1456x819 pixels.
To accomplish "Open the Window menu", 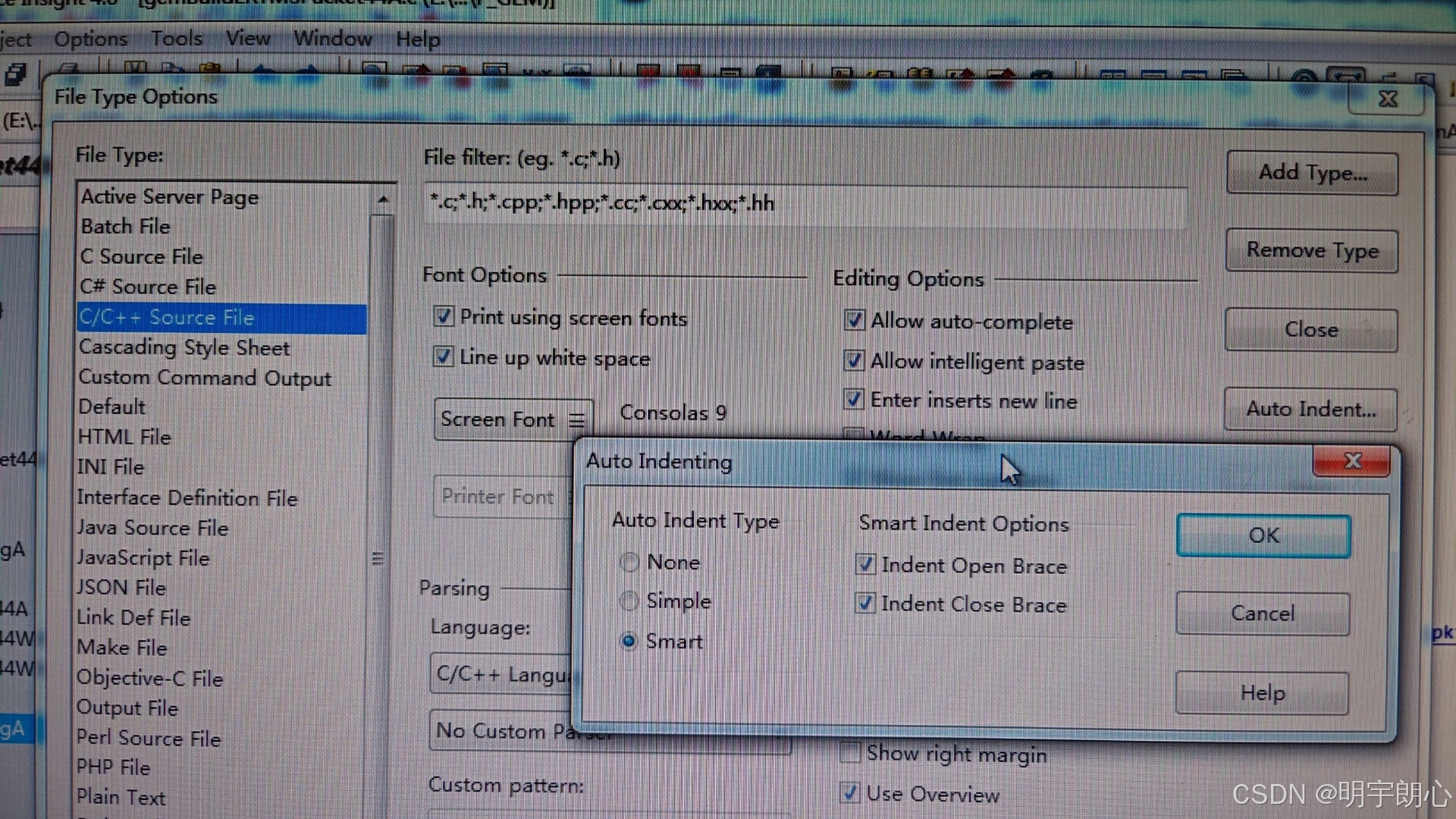I will point(333,39).
